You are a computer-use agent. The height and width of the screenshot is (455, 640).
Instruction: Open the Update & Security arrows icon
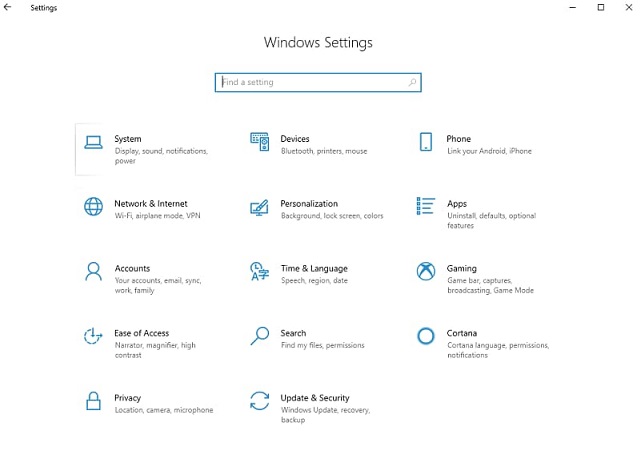point(260,401)
